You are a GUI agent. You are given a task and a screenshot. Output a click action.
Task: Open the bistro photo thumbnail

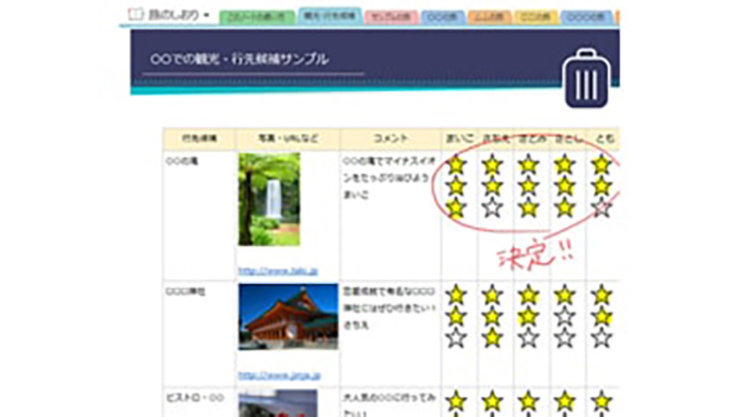point(278,403)
